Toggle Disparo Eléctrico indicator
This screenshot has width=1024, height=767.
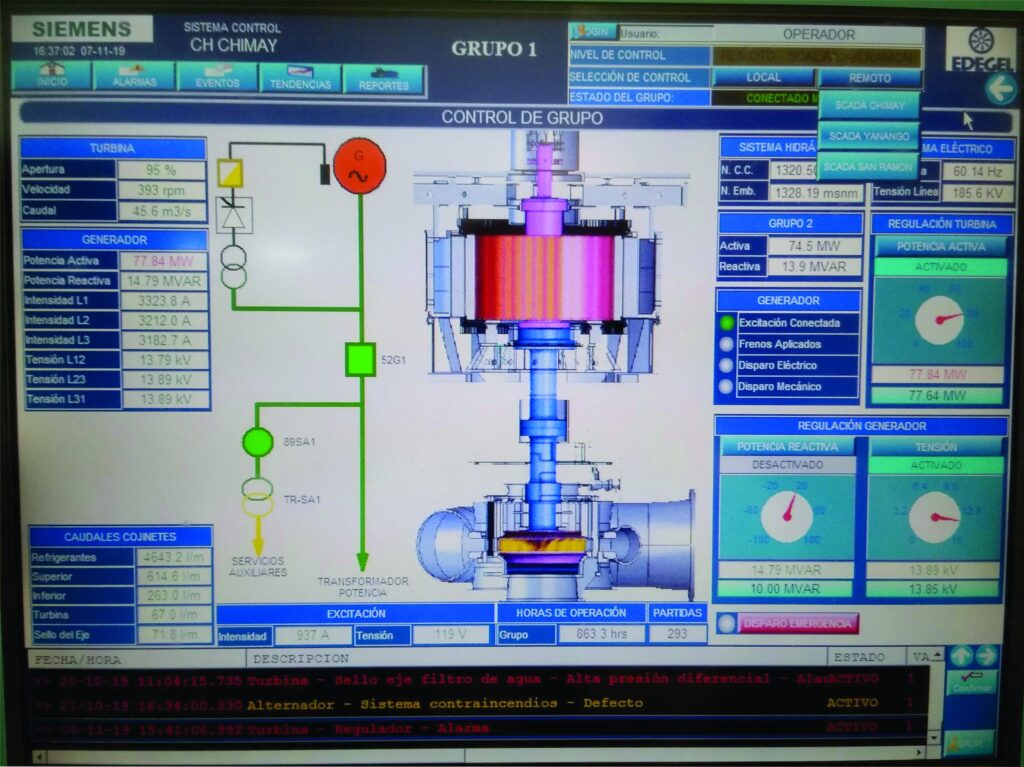(x=726, y=365)
